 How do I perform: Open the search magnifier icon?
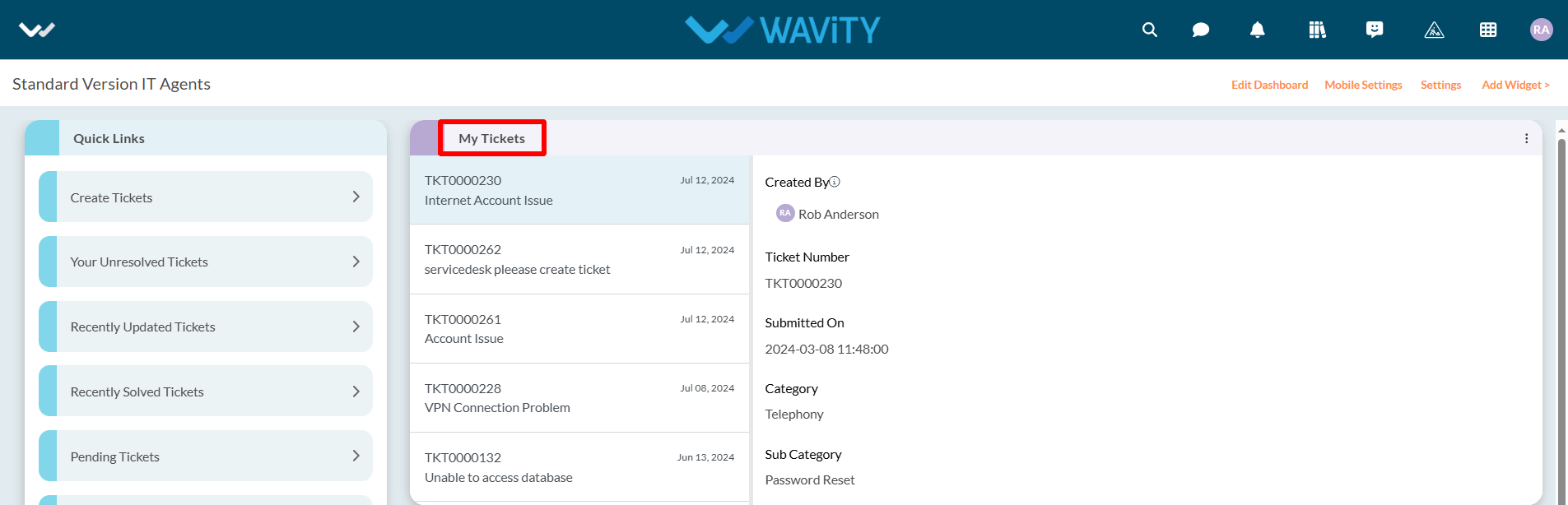pos(1150,30)
